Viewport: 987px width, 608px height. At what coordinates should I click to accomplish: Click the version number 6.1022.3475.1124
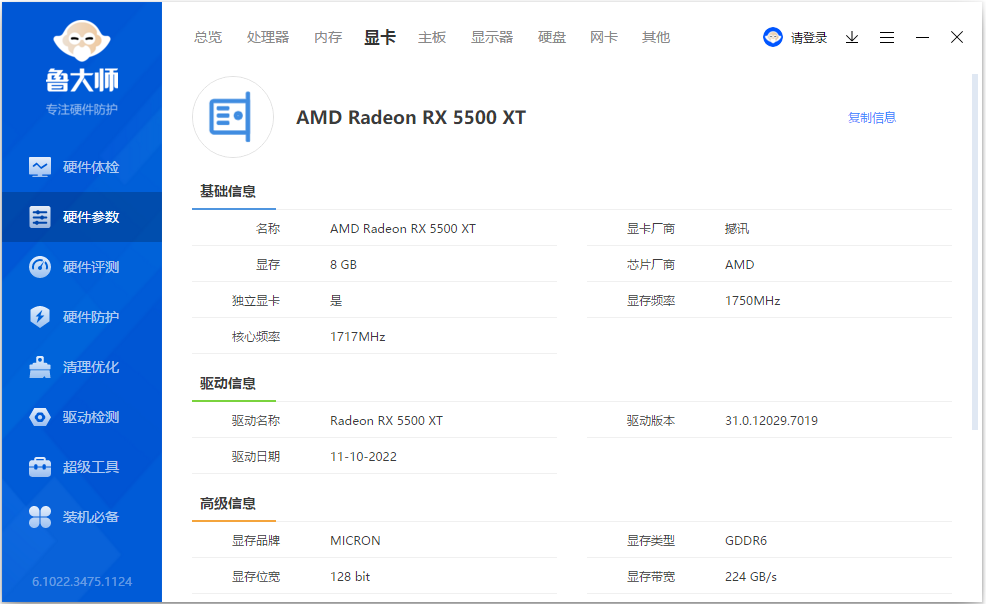(x=82, y=582)
